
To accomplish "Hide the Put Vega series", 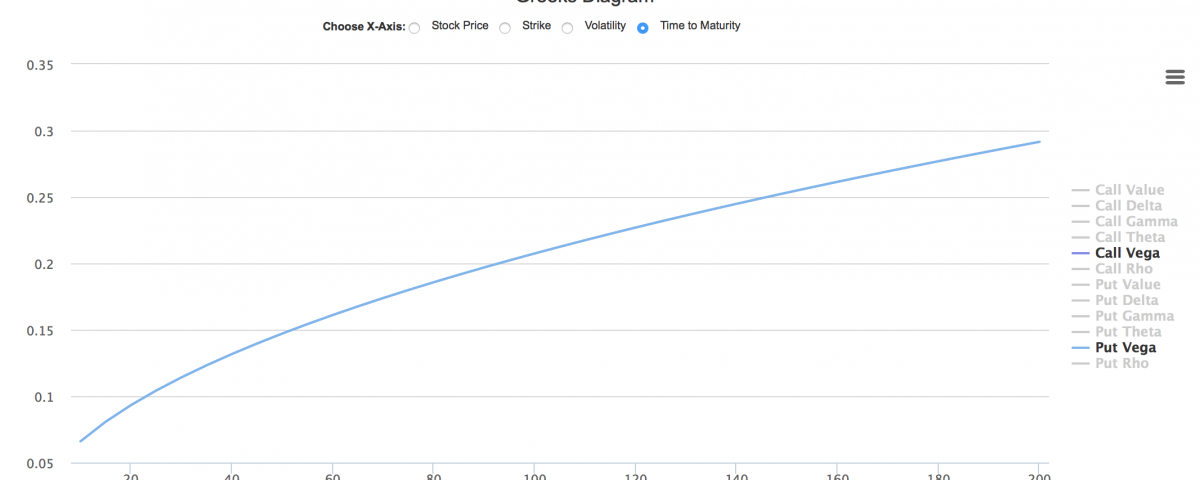I will point(1126,348).
